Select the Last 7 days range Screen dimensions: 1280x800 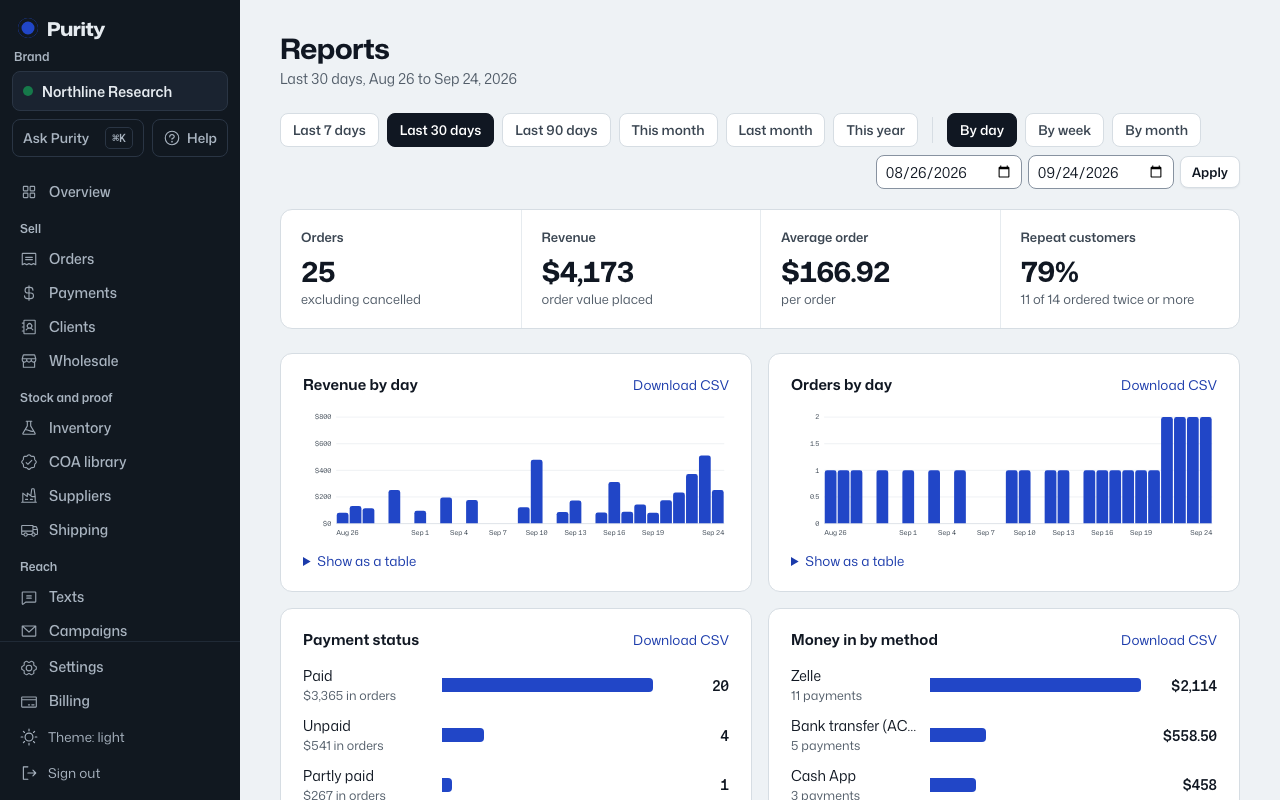(x=329, y=130)
